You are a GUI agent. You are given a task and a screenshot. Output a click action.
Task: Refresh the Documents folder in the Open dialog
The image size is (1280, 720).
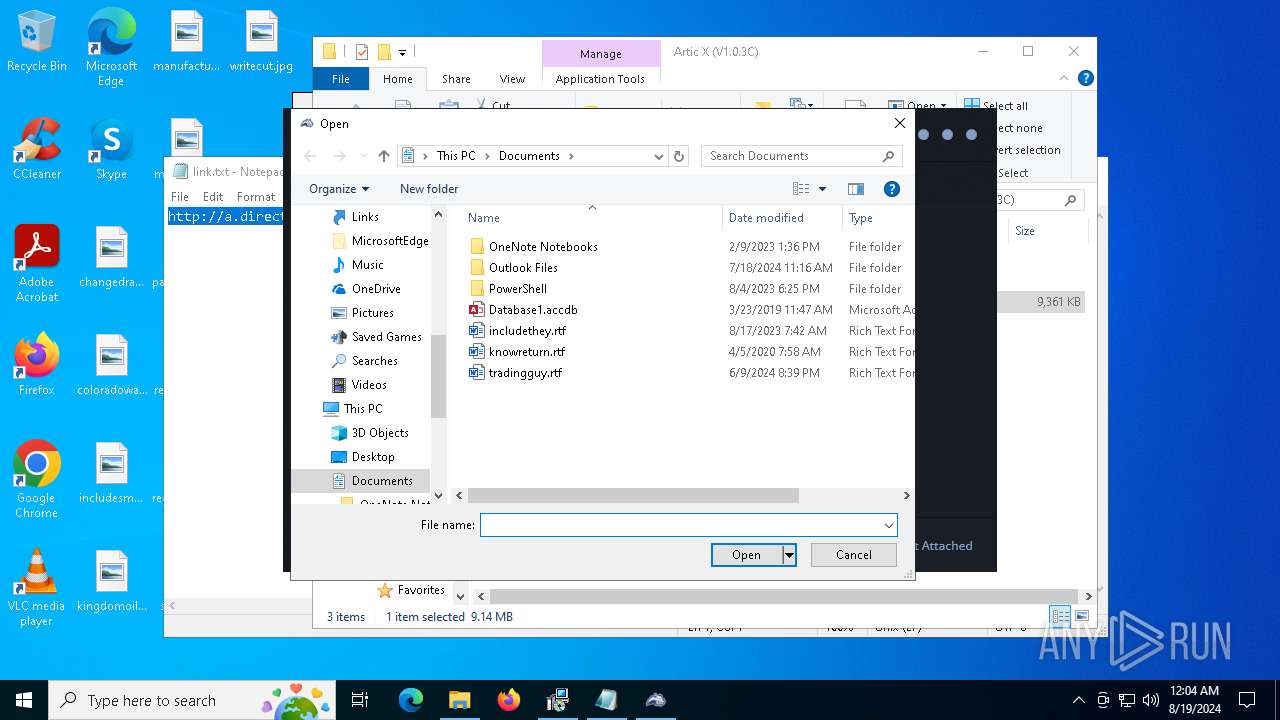tap(680, 156)
